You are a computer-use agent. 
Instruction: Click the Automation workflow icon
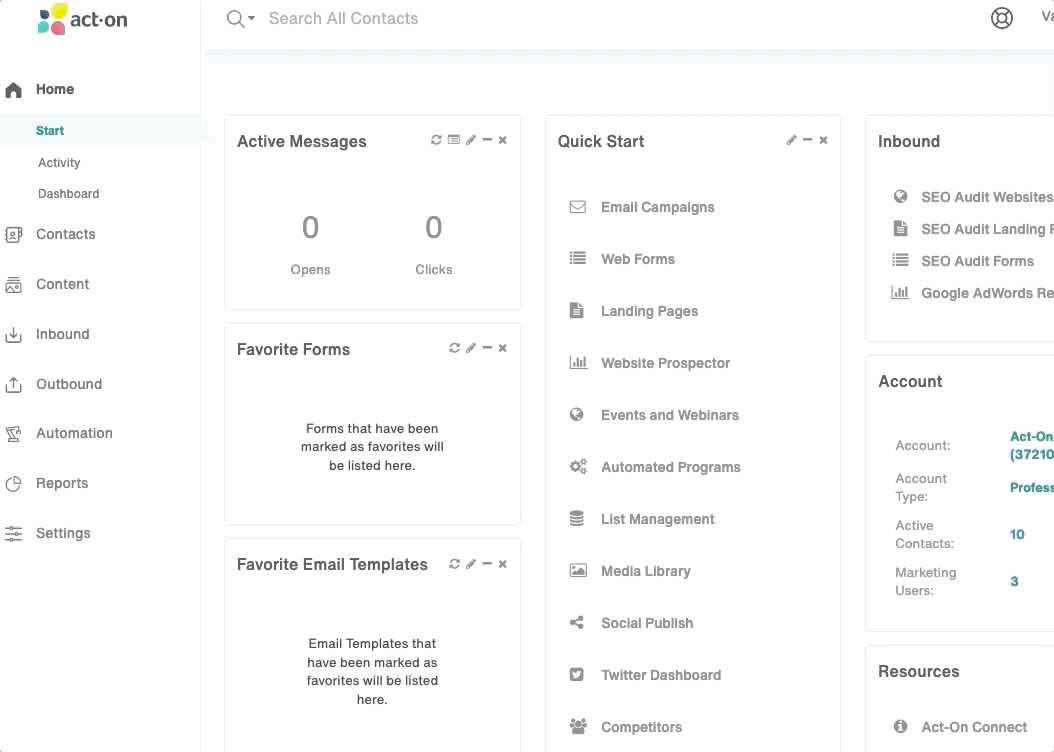pyautogui.click(x=13, y=434)
